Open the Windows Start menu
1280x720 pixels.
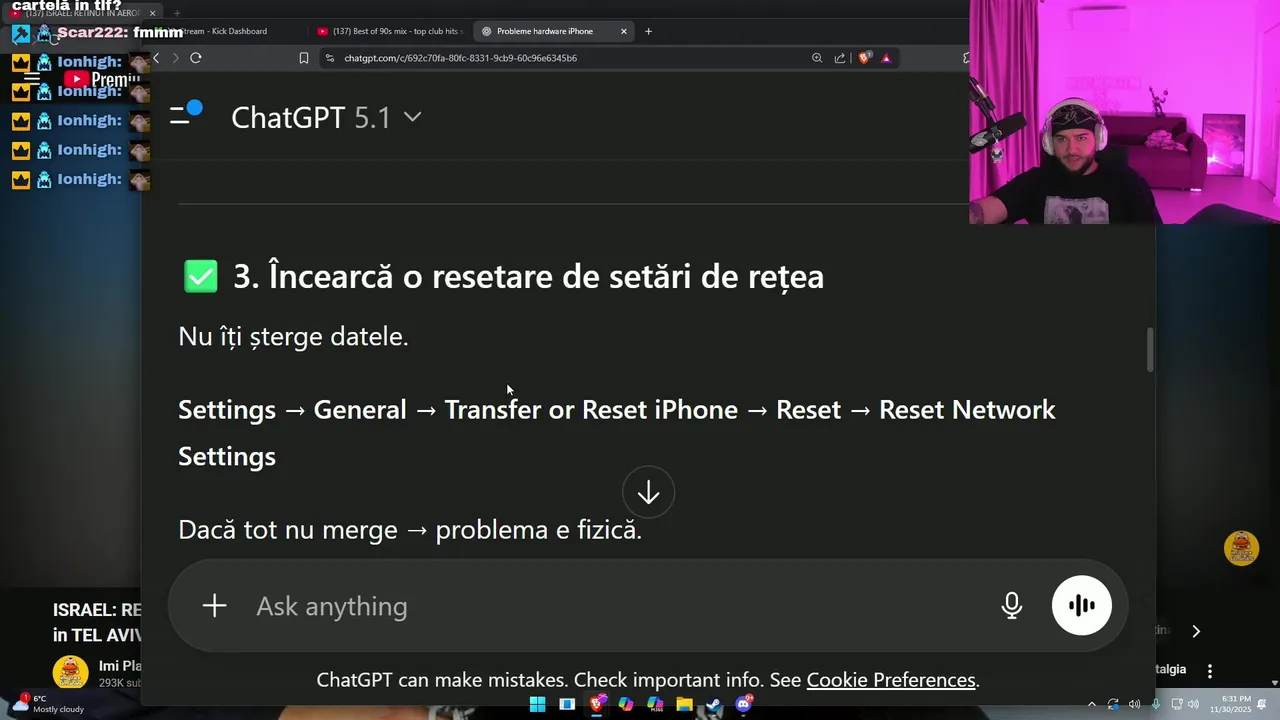pos(537,704)
